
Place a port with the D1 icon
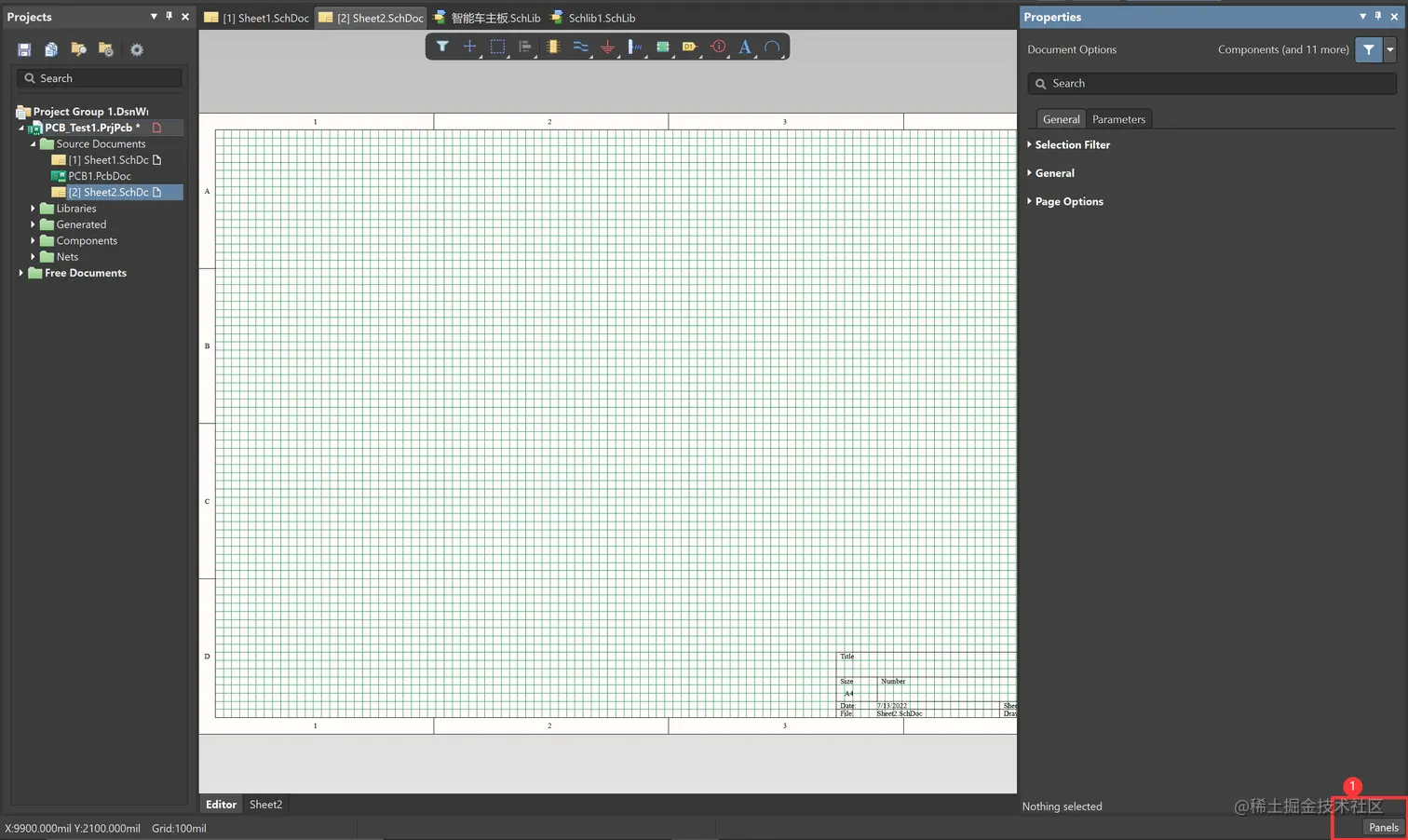[x=690, y=47]
